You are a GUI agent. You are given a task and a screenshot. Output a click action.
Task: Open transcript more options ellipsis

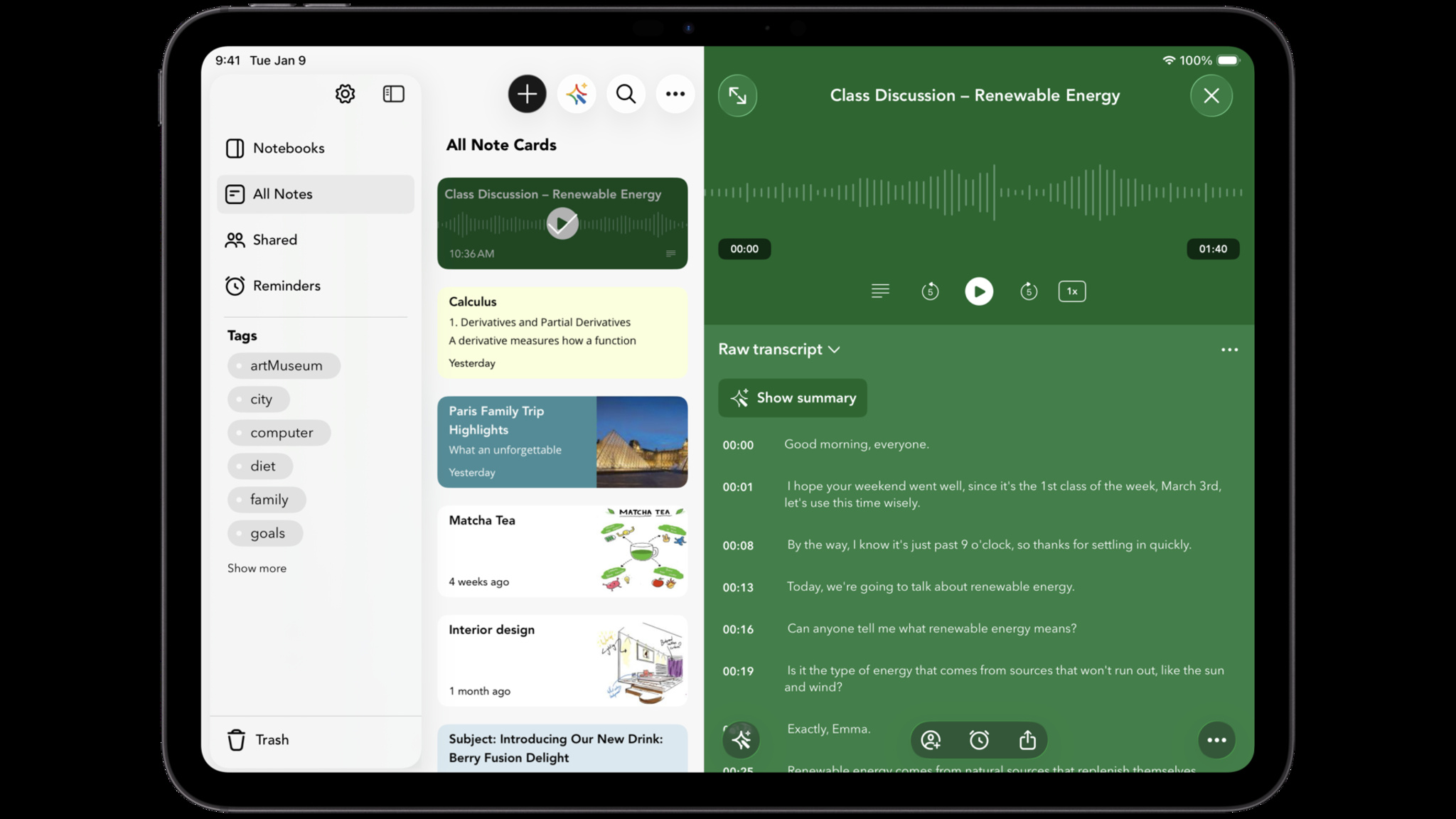[1229, 350]
